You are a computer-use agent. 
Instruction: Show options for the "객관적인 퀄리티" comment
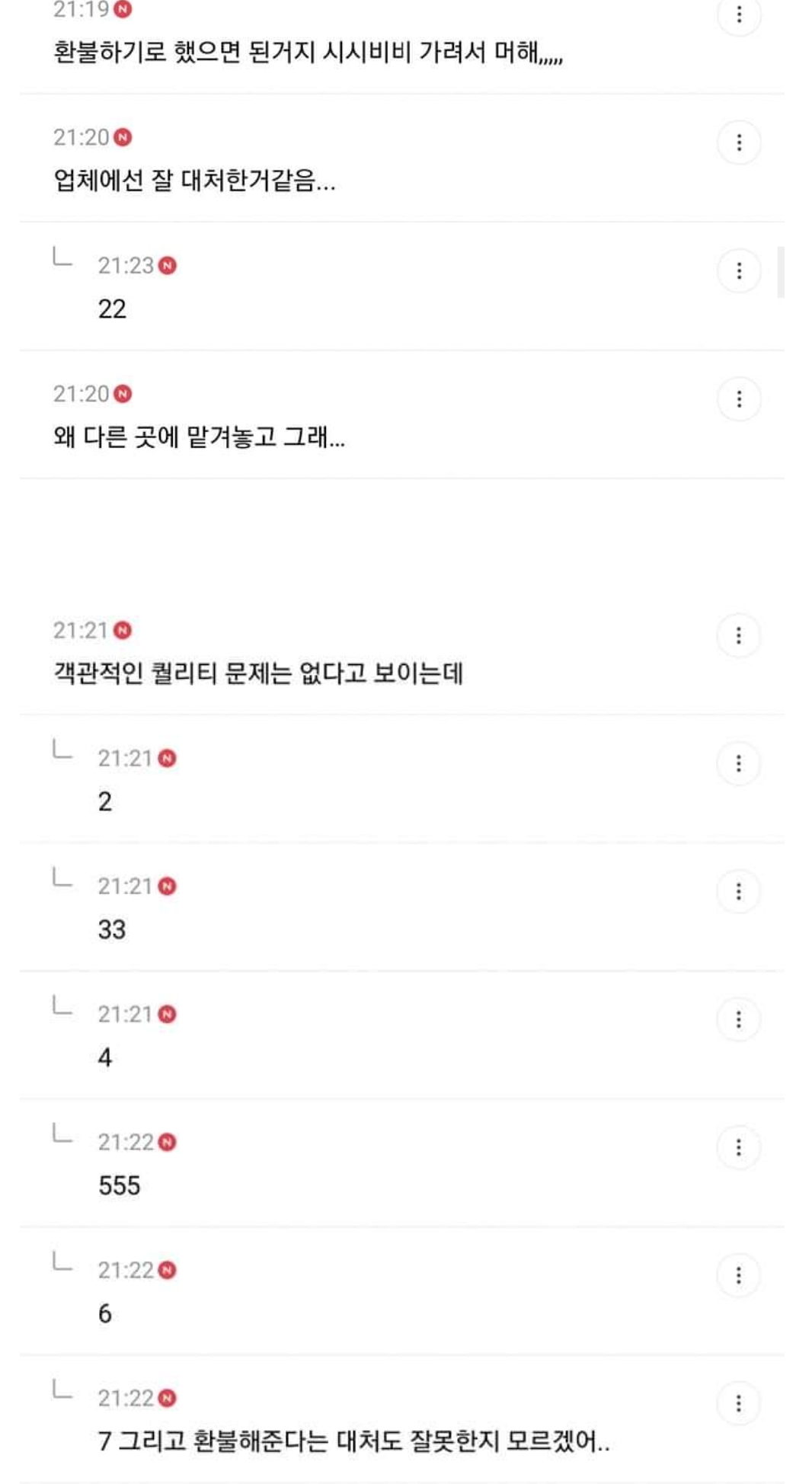coord(738,635)
